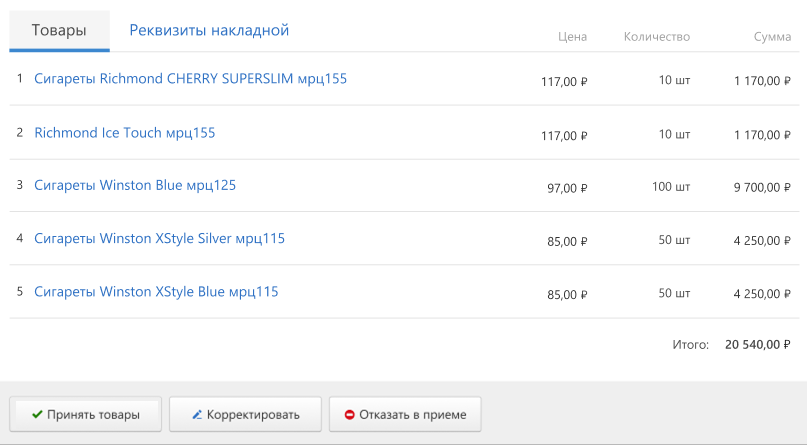Screen dimensions: 807x445
Task: Open Сигареты Richmond CHERRY SUPERSLIM мрц155 link
Action: coord(190,79)
